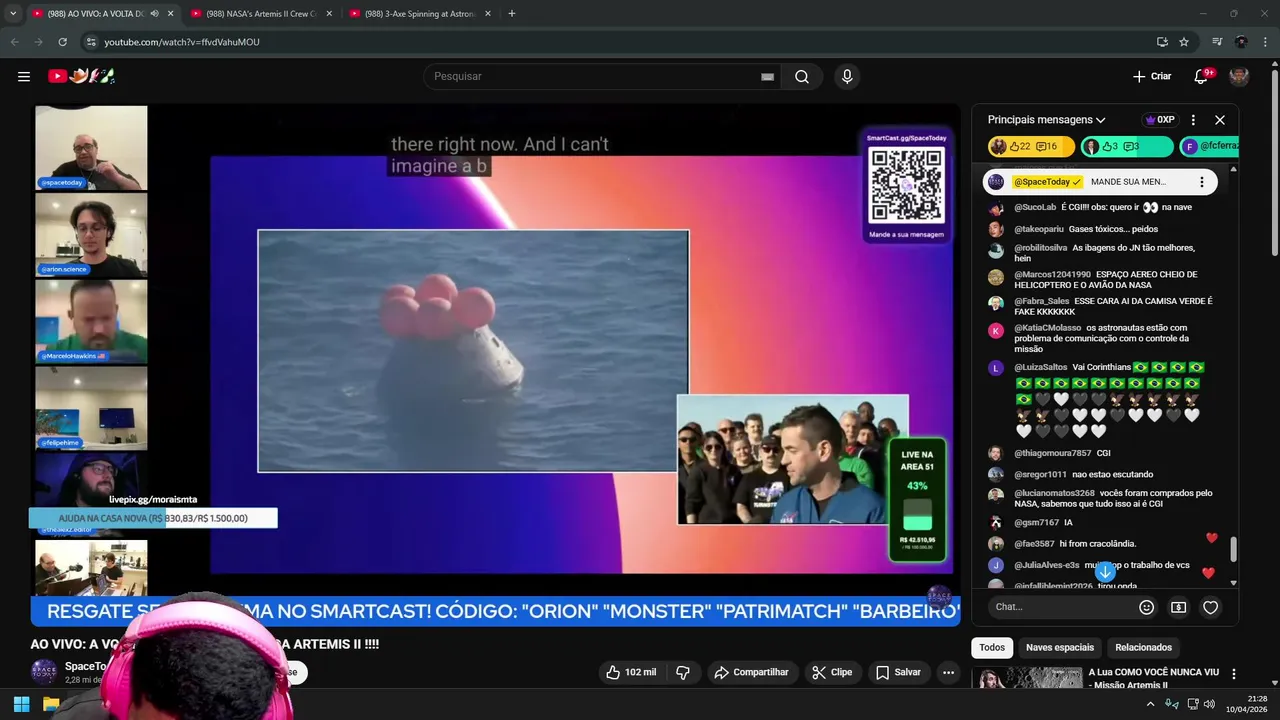Send a heart reaction in chat
Image resolution: width=1280 pixels, height=720 pixels.
pos(1210,607)
